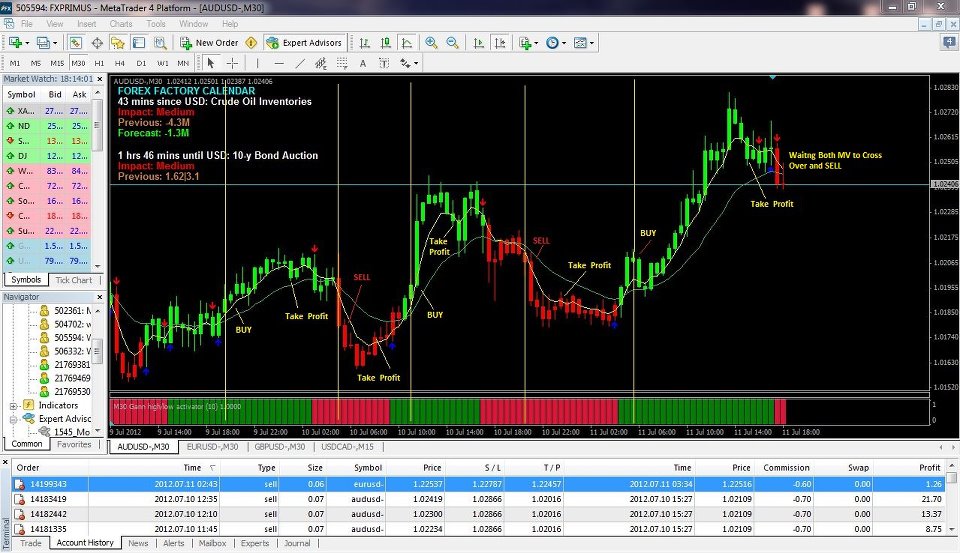Open the Insert menu
Image resolution: width=960 pixels, height=553 pixels.
point(86,24)
